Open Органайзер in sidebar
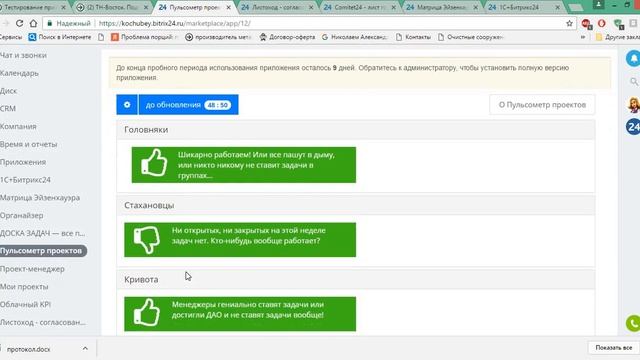This screenshot has height=360, width=640. point(22,215)
